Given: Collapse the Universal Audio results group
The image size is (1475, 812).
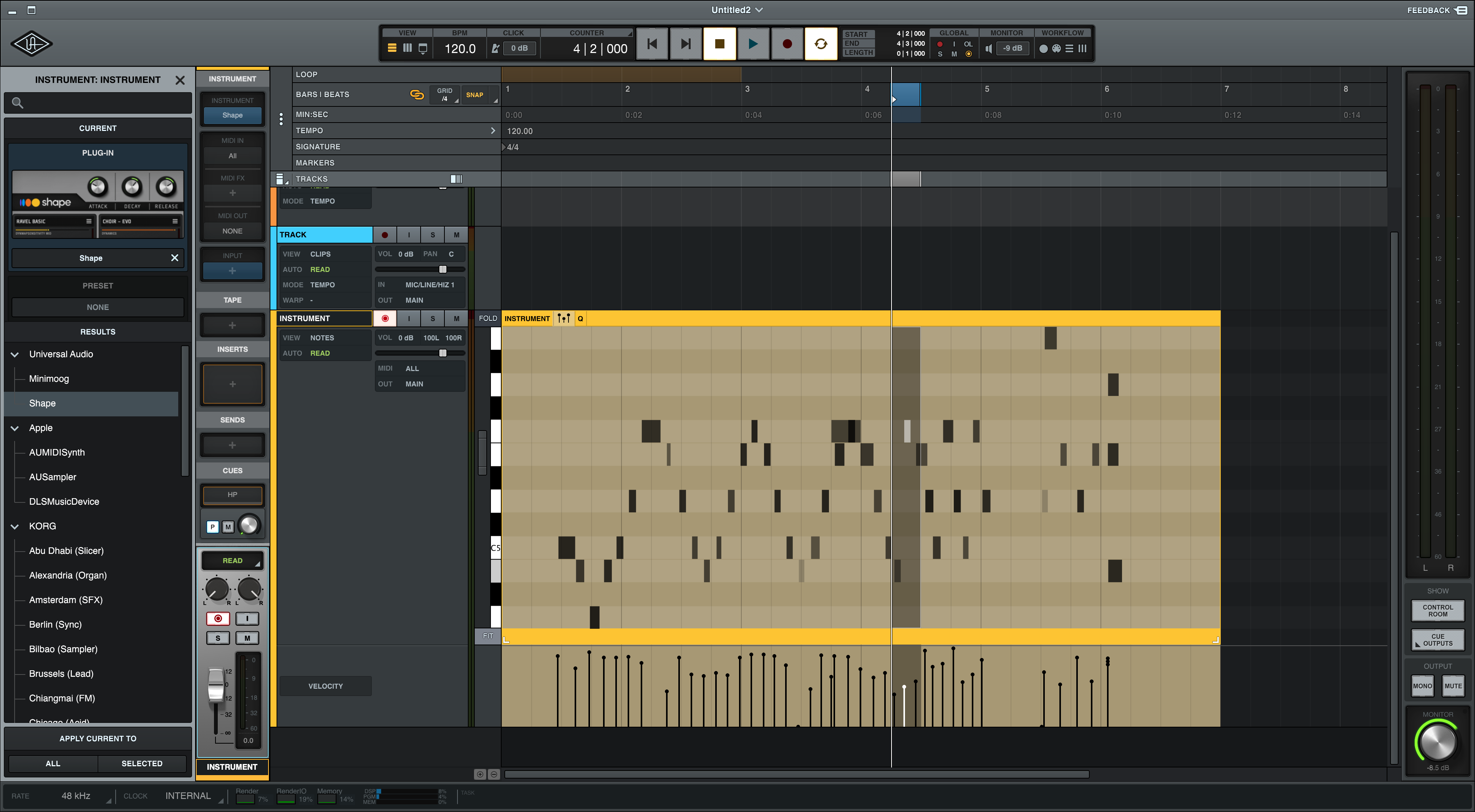Looking at the screenshot, I should [x=15, y=355].
